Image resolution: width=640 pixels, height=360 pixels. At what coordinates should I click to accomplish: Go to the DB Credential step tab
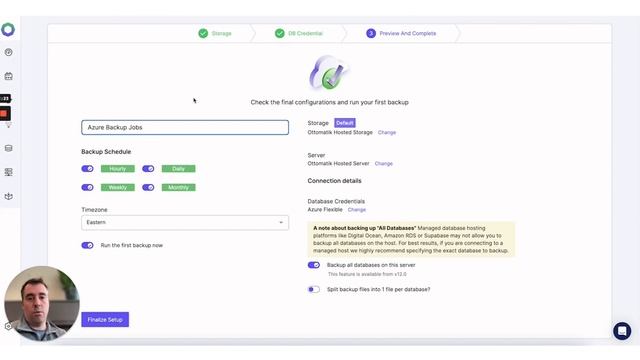299,33
